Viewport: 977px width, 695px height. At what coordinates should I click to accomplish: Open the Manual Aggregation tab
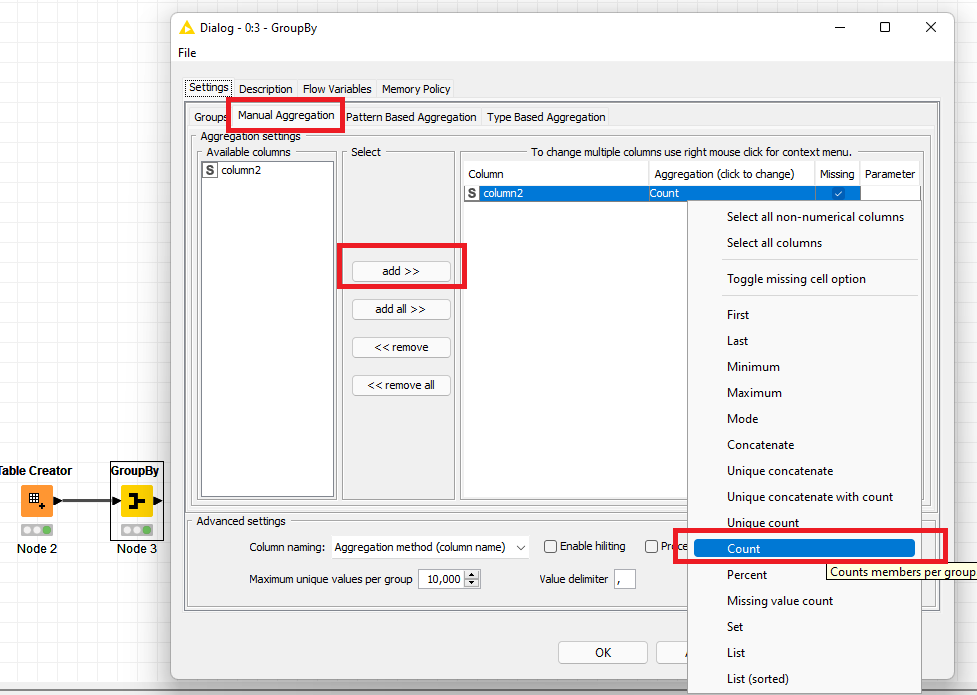(x=286, y=115)
